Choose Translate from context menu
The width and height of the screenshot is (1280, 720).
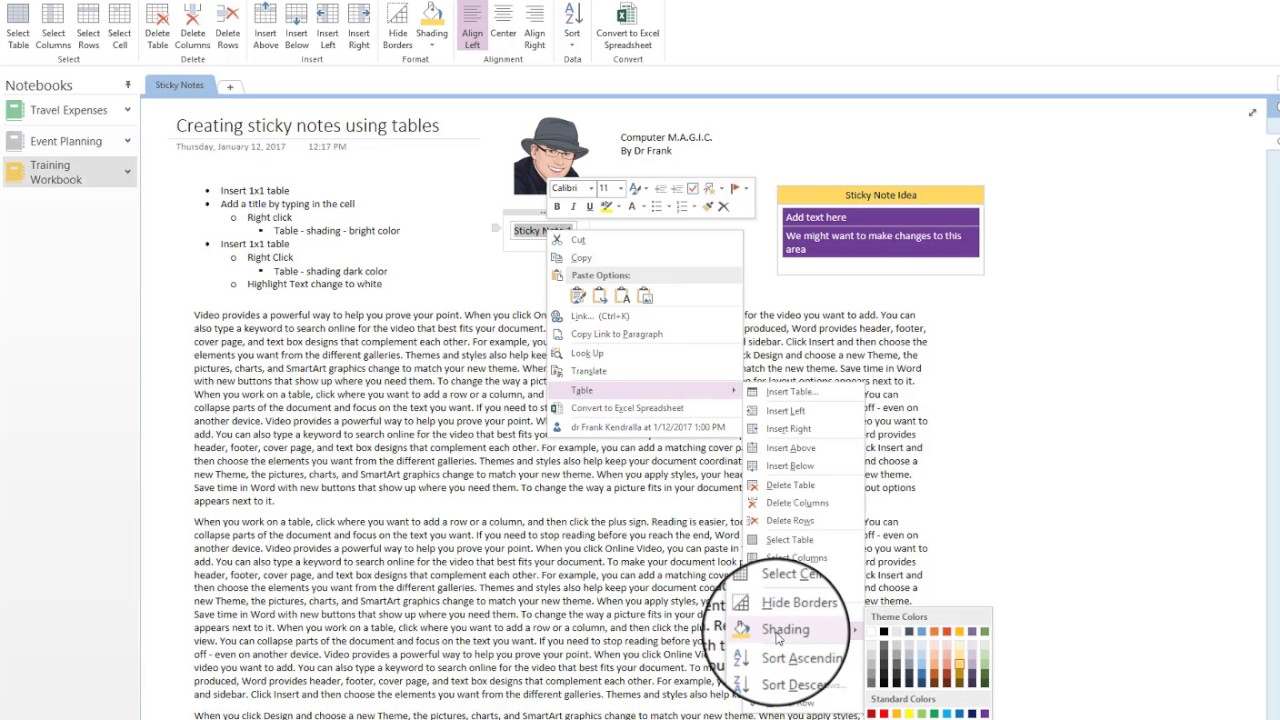[x=646, y=371]
